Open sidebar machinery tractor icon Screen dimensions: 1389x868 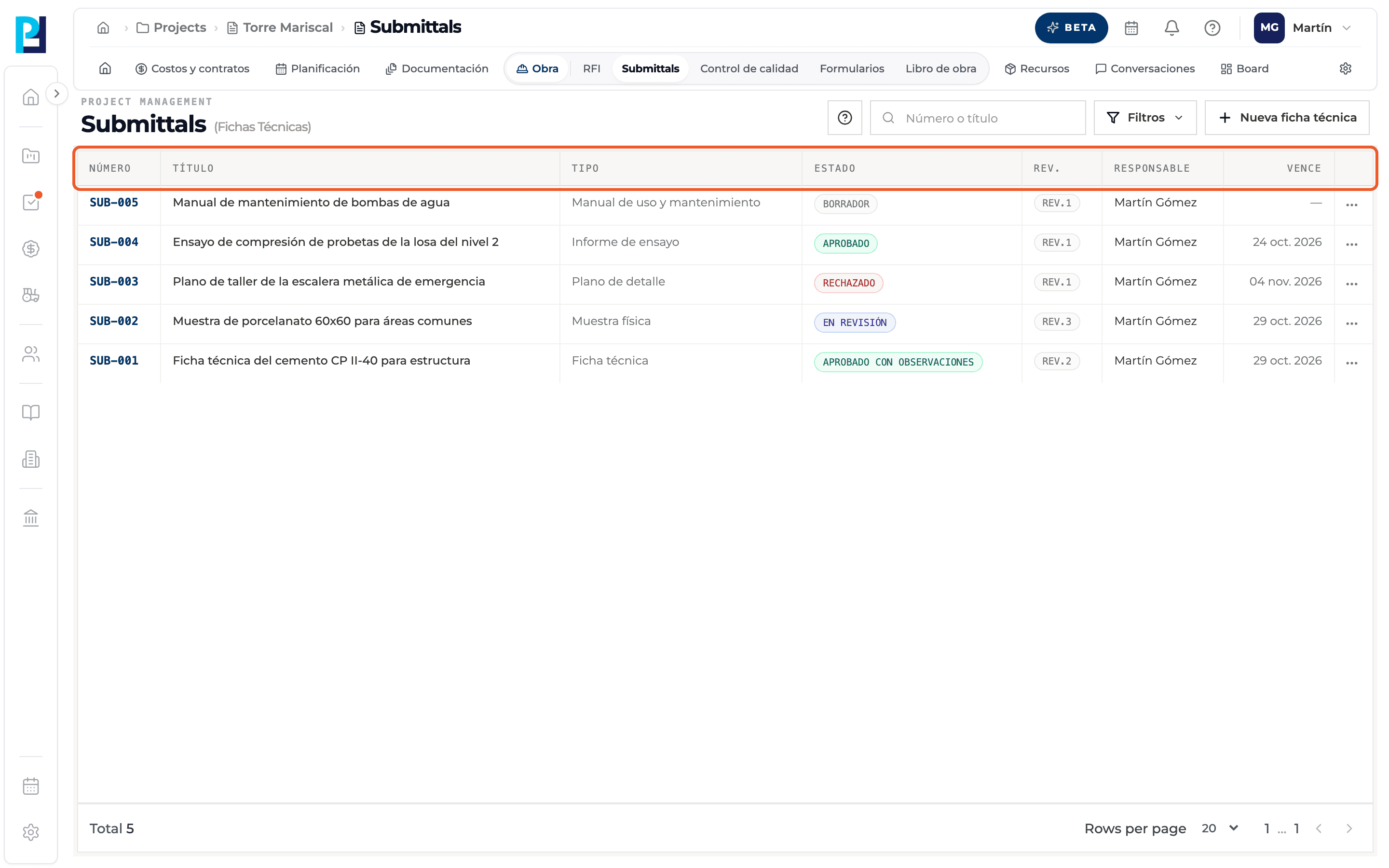(31, 295)
